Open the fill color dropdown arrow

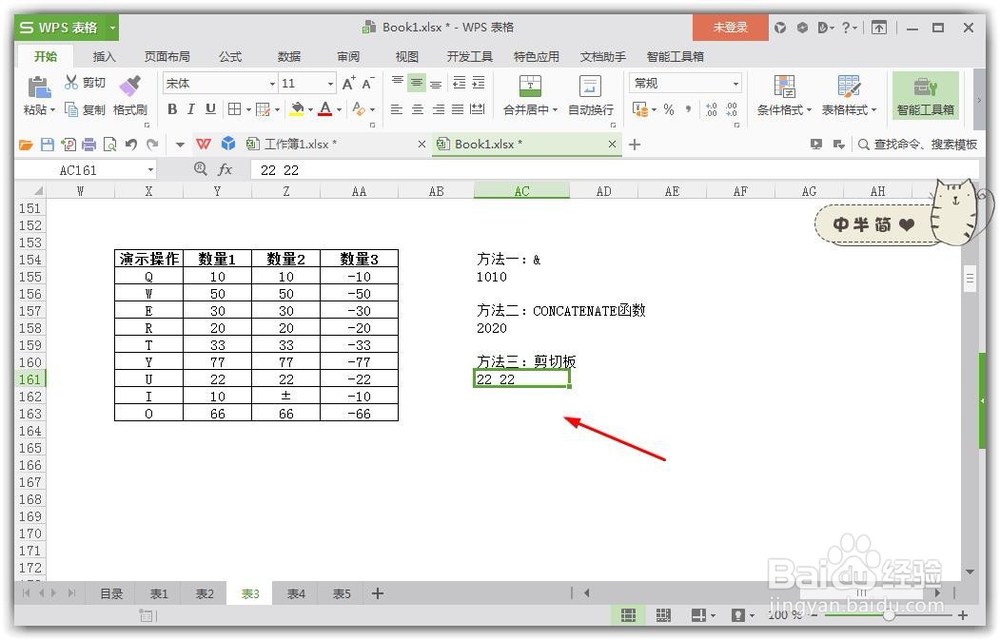click(x=313, y=110)
